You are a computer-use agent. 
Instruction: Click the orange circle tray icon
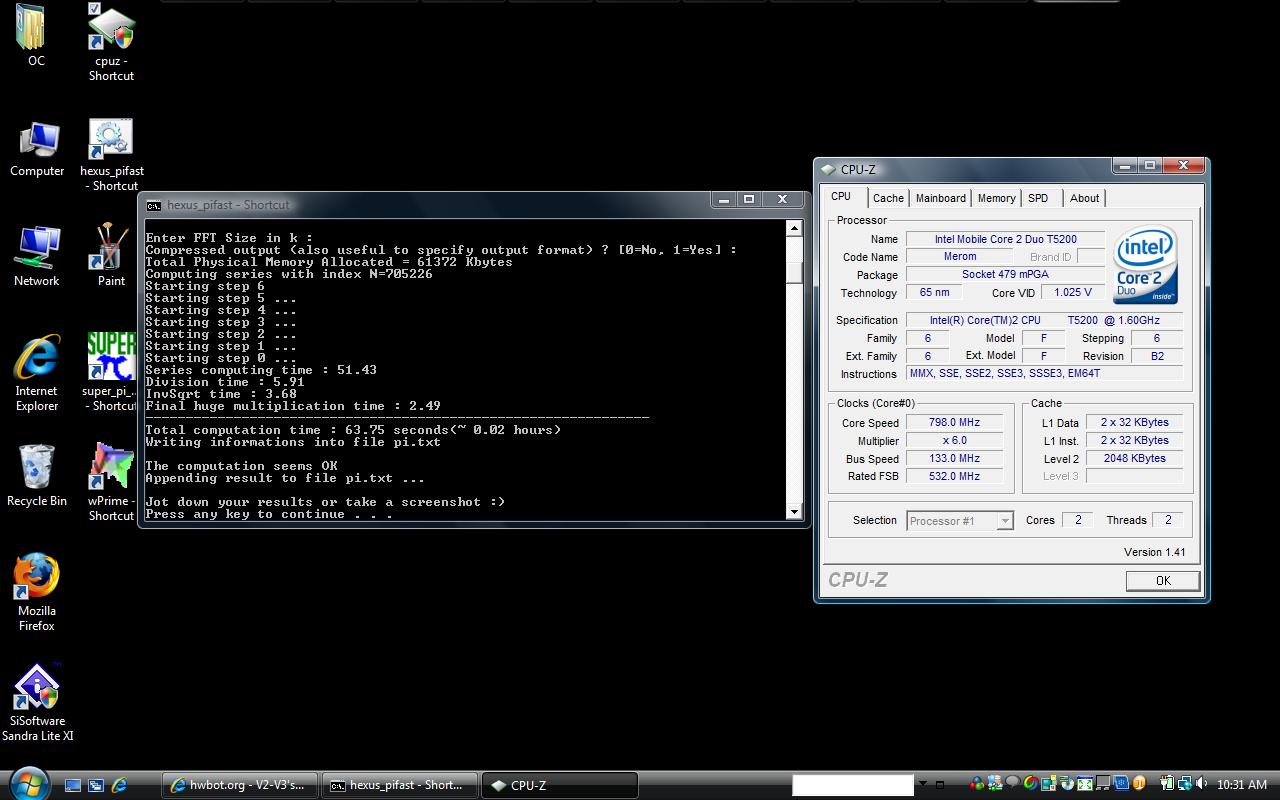(1139, 785)
